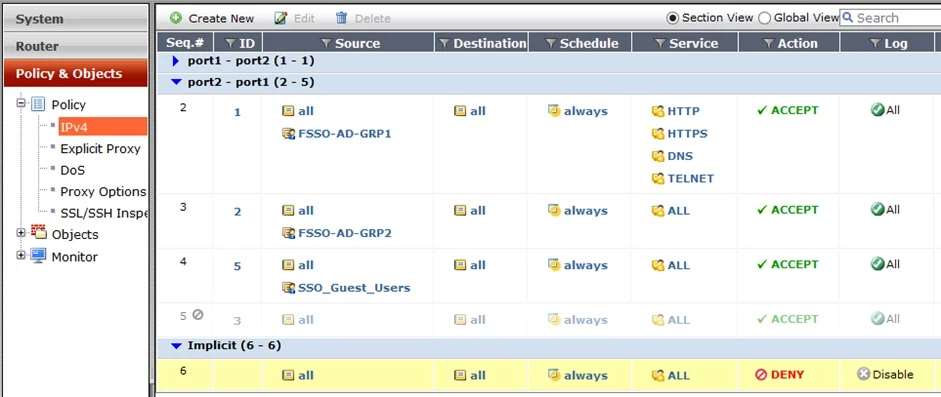
Task: Click the HTTPS service text
Action: [x=687, y=134]
